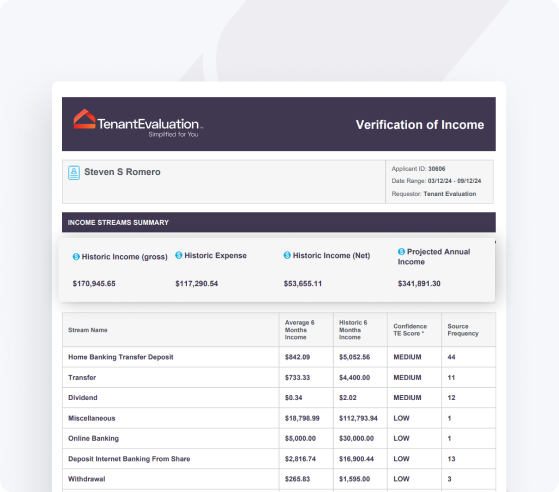Select the Home Banking Transfer Deposit row name

click(x=120, y=357)
